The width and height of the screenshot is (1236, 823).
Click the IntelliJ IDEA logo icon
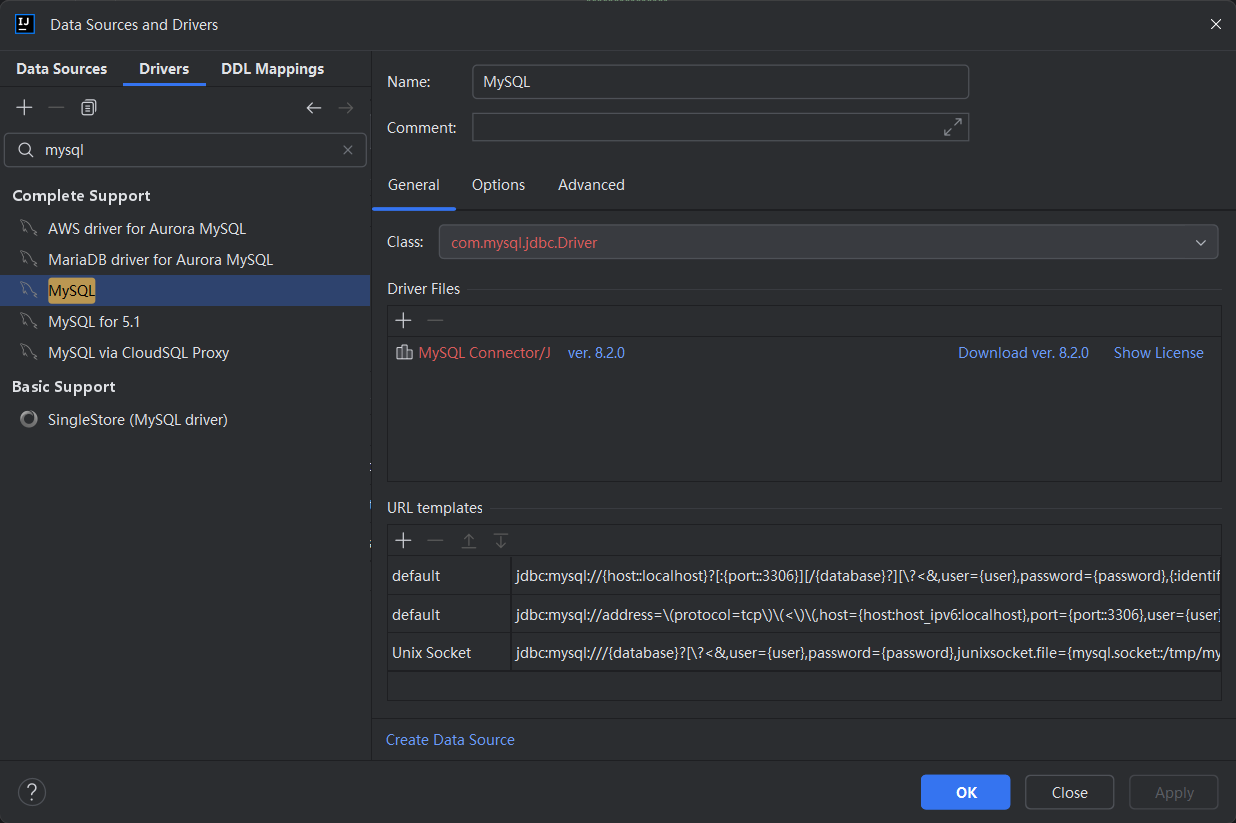26,24
